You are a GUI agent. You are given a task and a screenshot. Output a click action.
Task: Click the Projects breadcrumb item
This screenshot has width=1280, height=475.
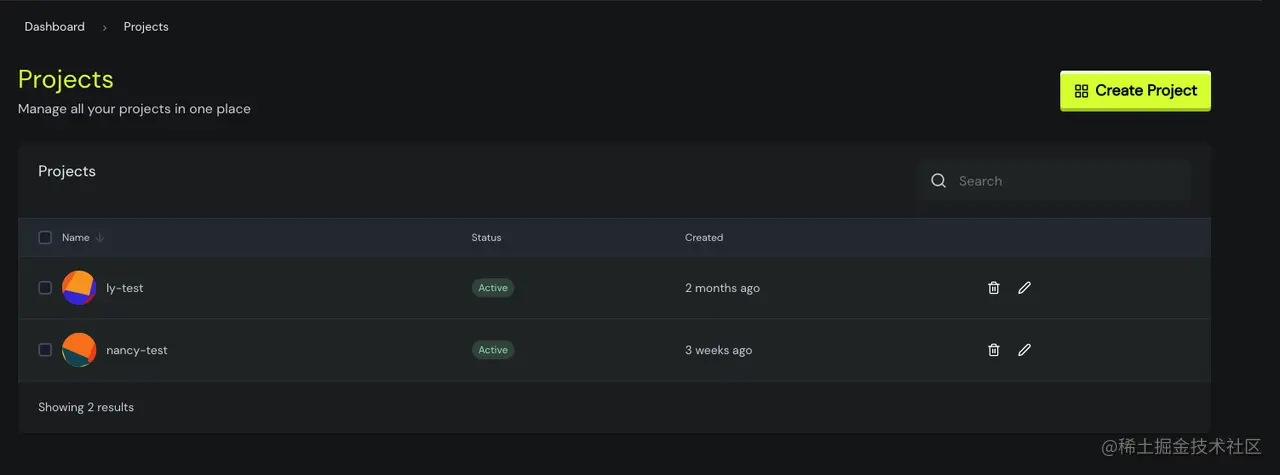click(146, 27)
